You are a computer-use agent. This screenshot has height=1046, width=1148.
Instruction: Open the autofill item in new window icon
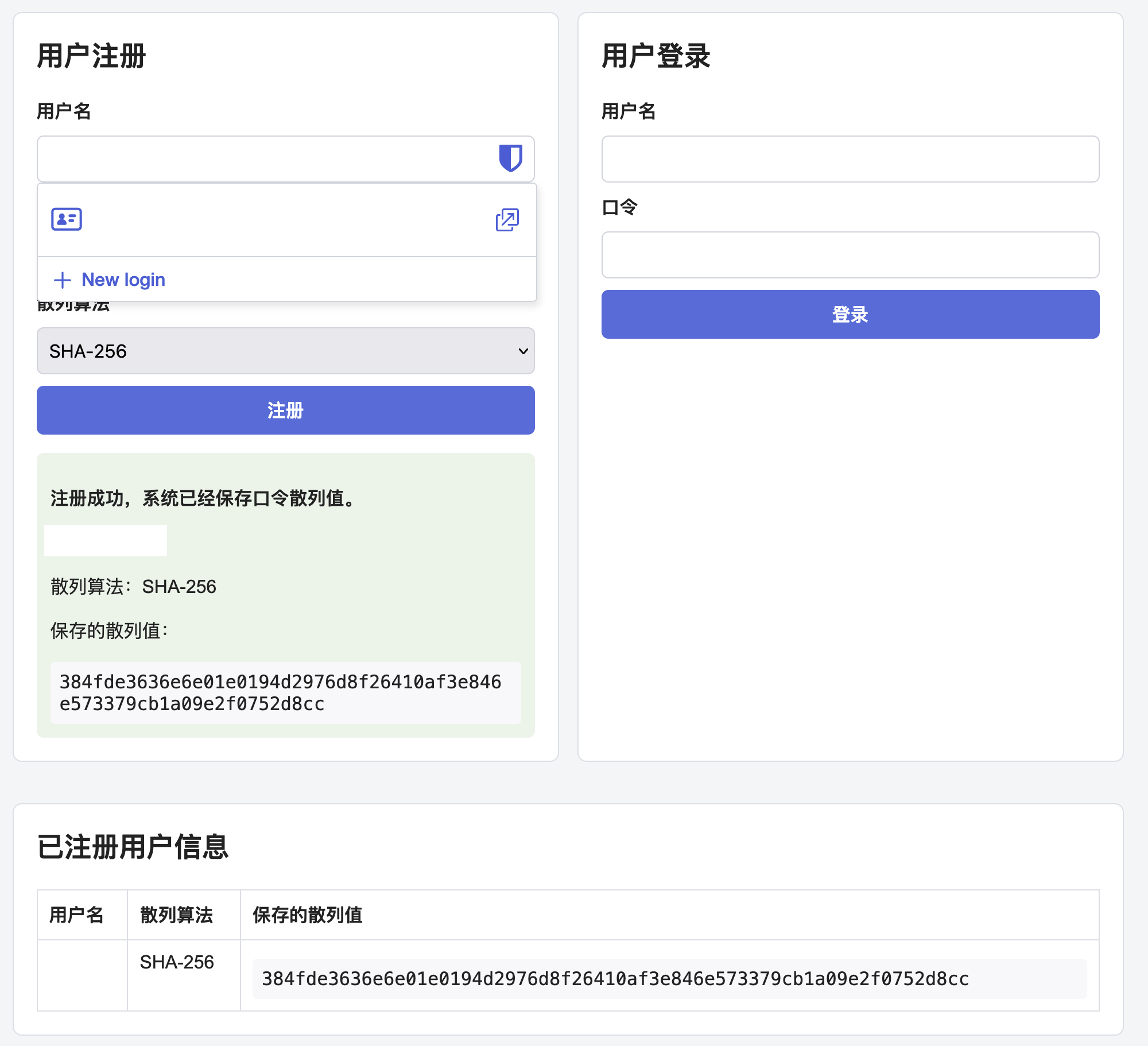point(507,220)
